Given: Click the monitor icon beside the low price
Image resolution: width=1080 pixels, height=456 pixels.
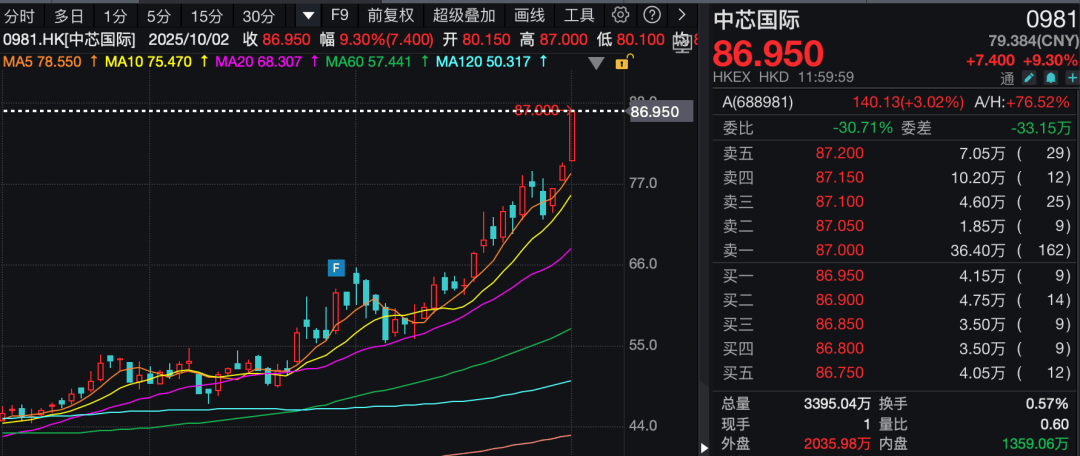Looking at the screenshot, I should (682, 40).
